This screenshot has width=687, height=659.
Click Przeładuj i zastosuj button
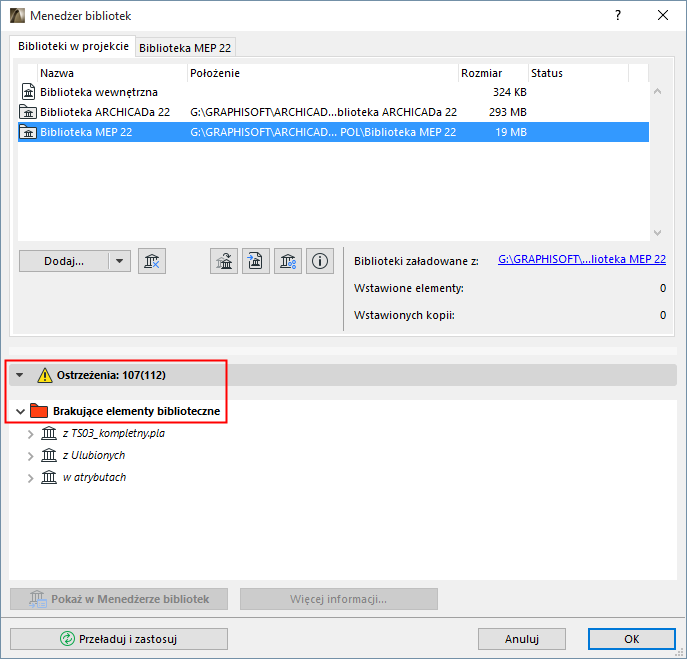point(119,639)
